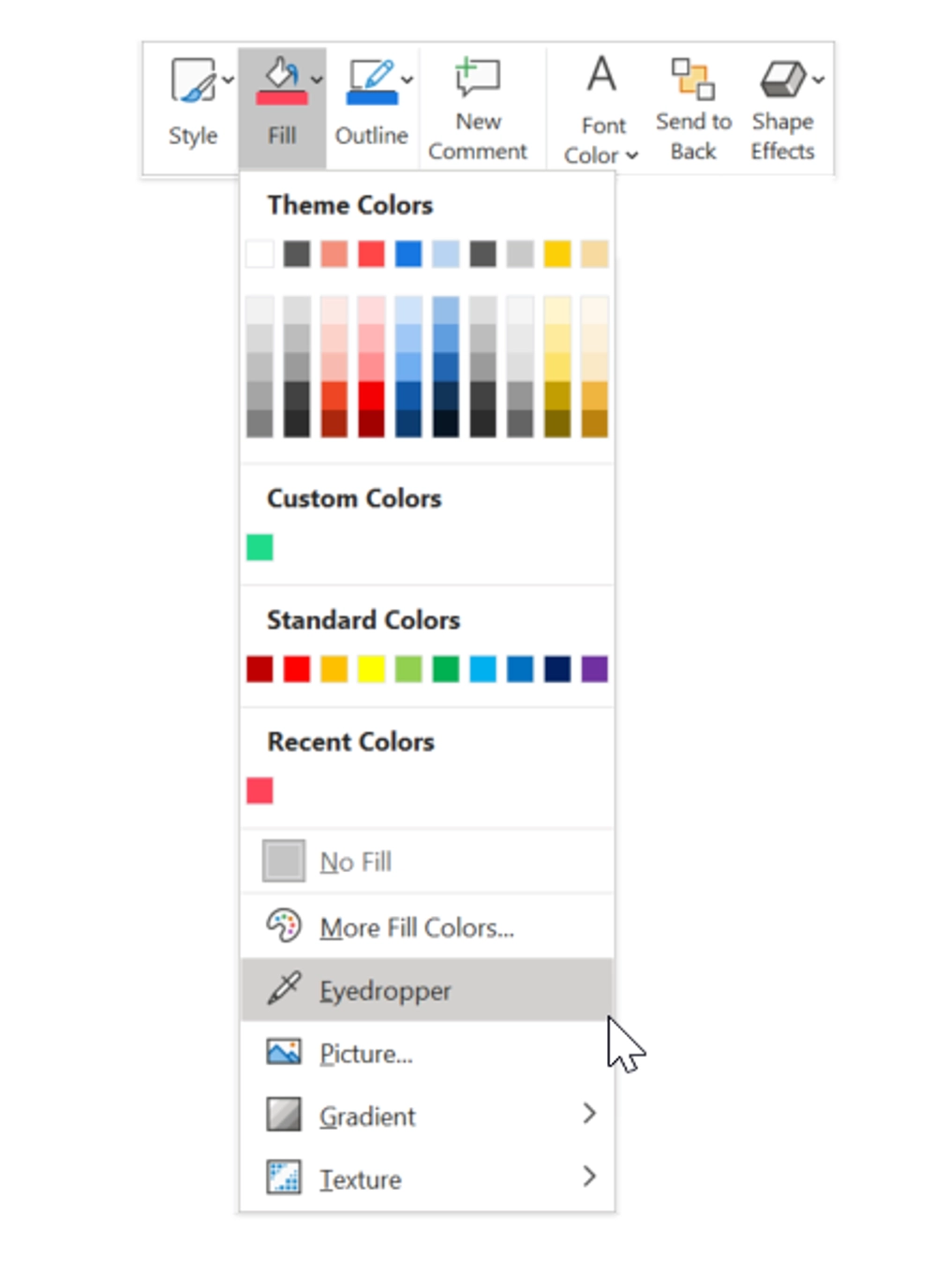Open the Style dropdown arrow

point(228,80)
